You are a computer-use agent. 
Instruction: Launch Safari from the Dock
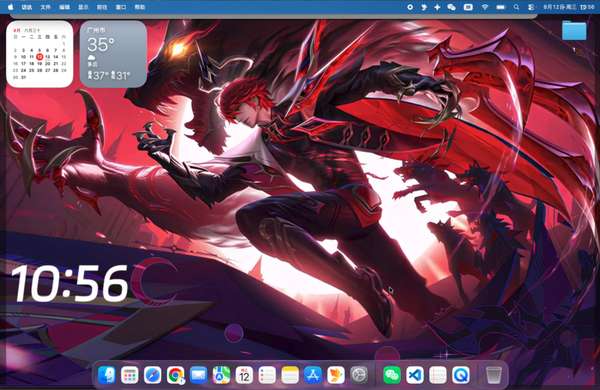[x=152, y=375]
